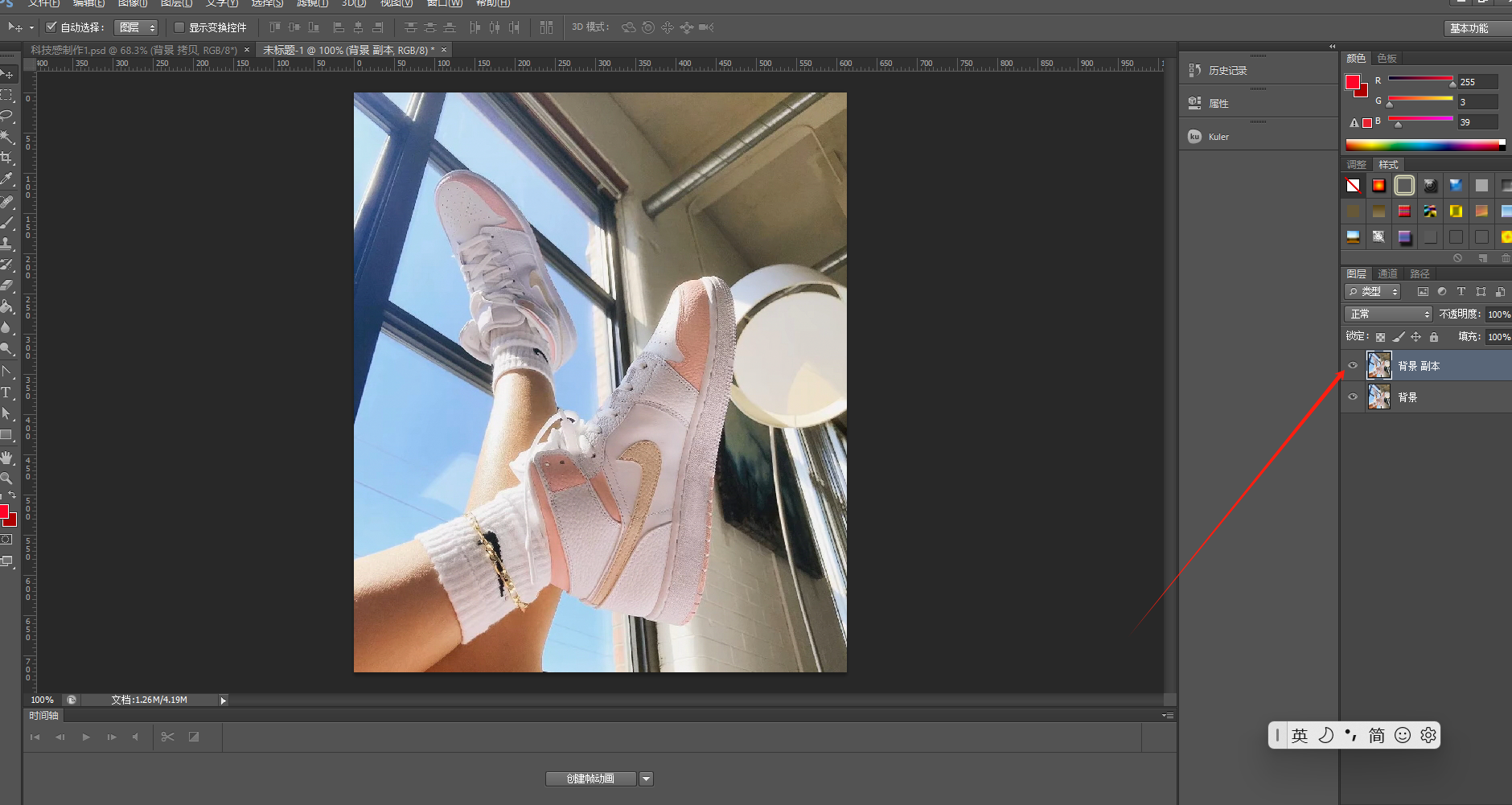Click the timeline scissors split icon
The image size is (1512, 805).
167,737
